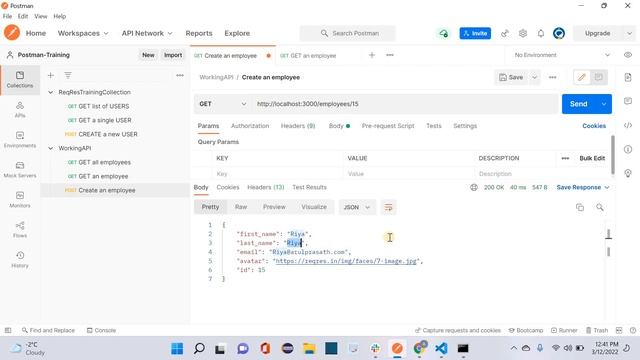
Task: Open the notifications bell icon
Action: [540, 33]
